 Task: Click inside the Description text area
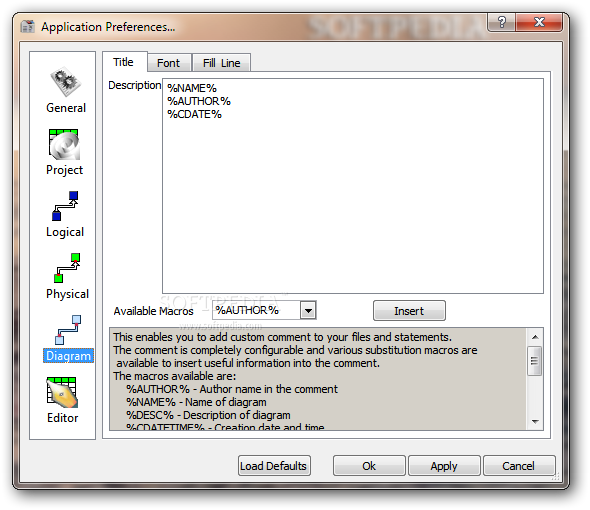pyautogui.click(x=353, y=186)
